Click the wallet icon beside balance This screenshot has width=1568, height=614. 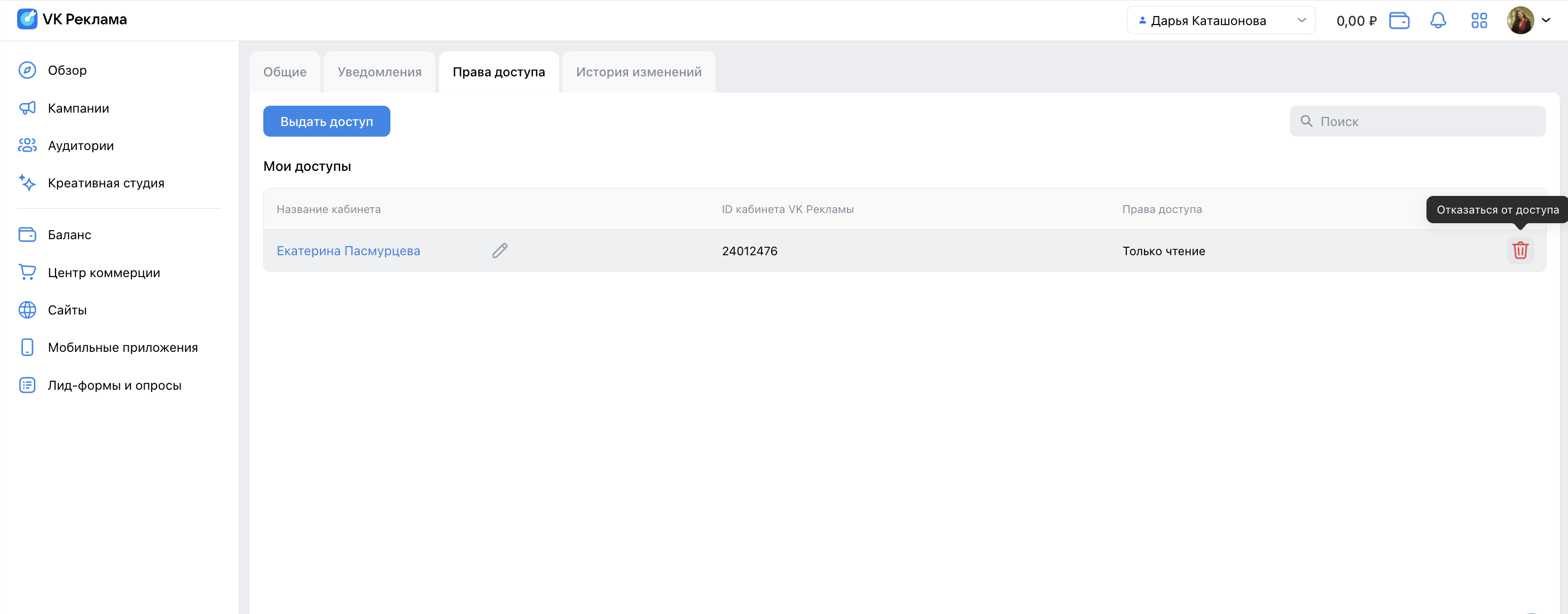pyautogui.click(x=1399, y=20)
